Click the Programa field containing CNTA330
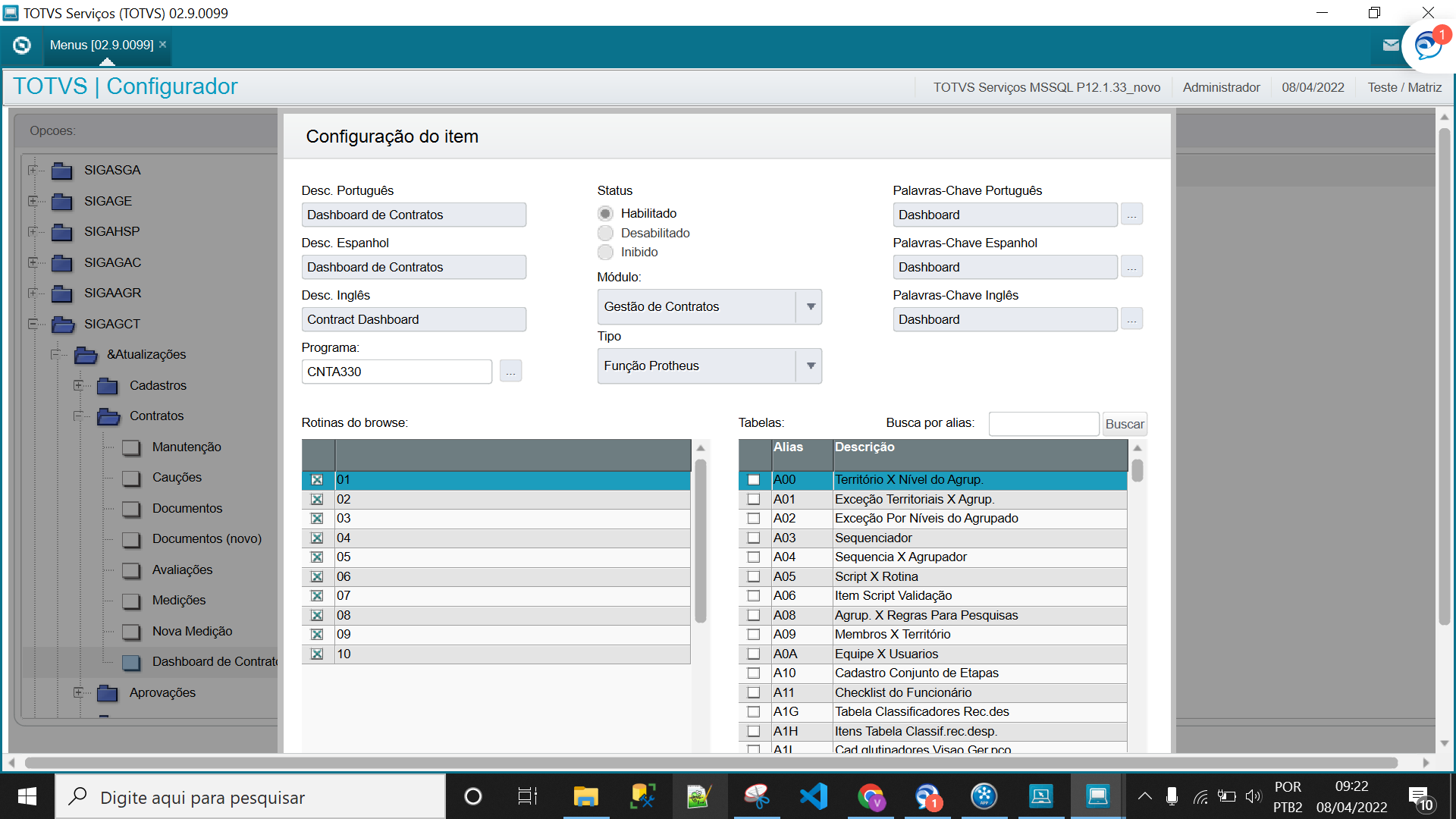The image size is (1456, 819). point(397,372)
